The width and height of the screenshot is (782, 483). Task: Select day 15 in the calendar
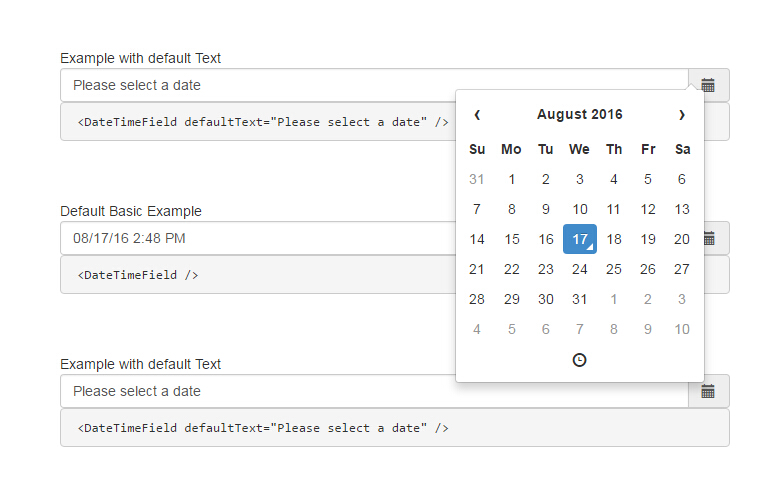pyautogui.click(x=512, y=240)
